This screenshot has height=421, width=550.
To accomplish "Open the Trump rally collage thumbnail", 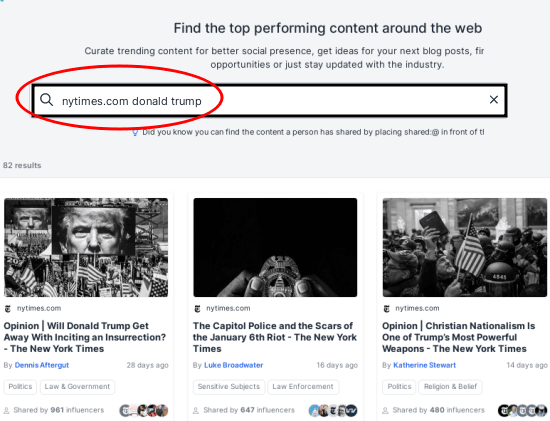I will point(86,247).
